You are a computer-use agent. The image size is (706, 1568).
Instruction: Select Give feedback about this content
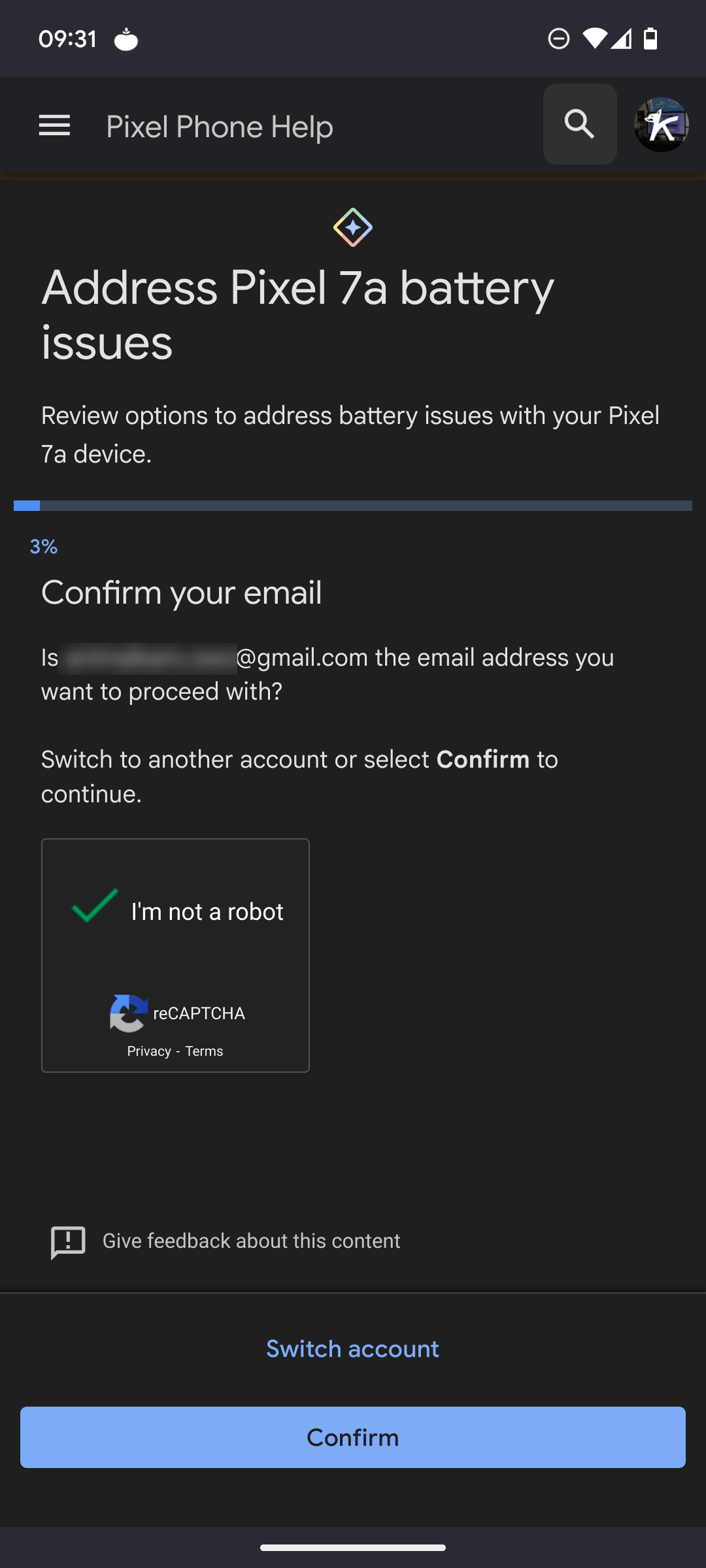(251, 1241)
